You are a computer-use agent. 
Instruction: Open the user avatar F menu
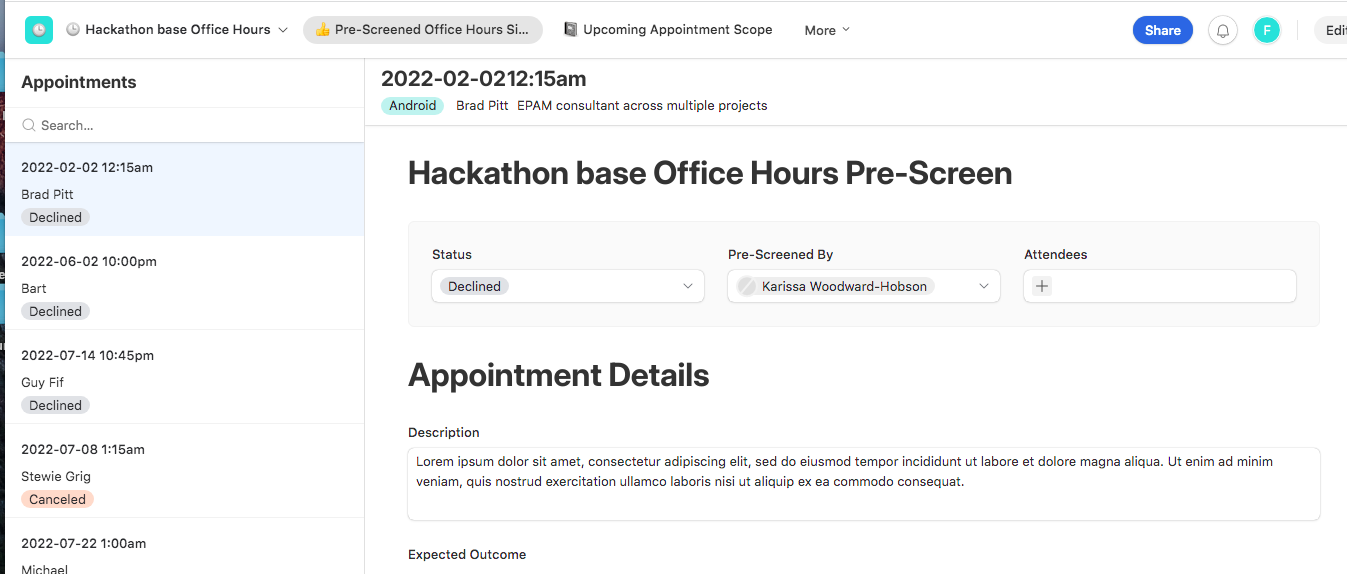1266,30
